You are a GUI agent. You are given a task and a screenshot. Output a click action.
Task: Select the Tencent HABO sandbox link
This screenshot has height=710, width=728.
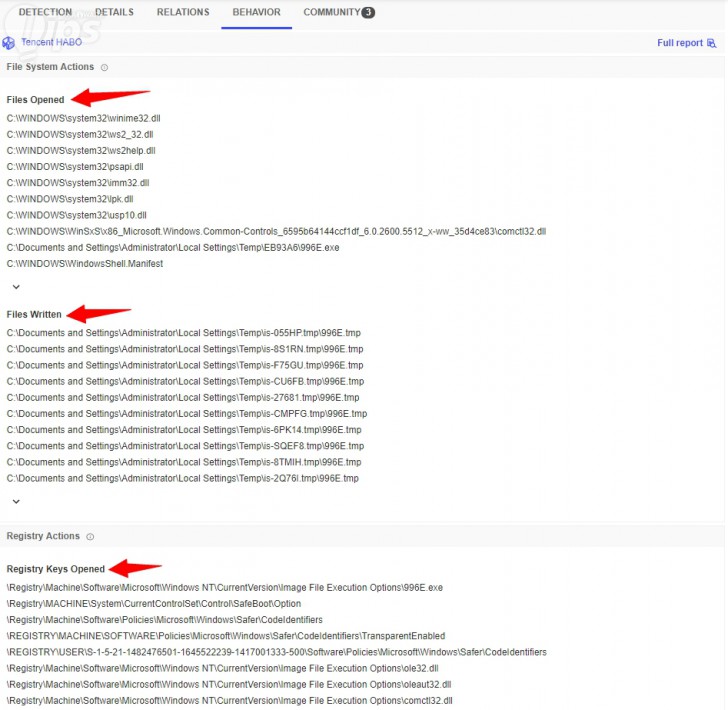point(51,42)
